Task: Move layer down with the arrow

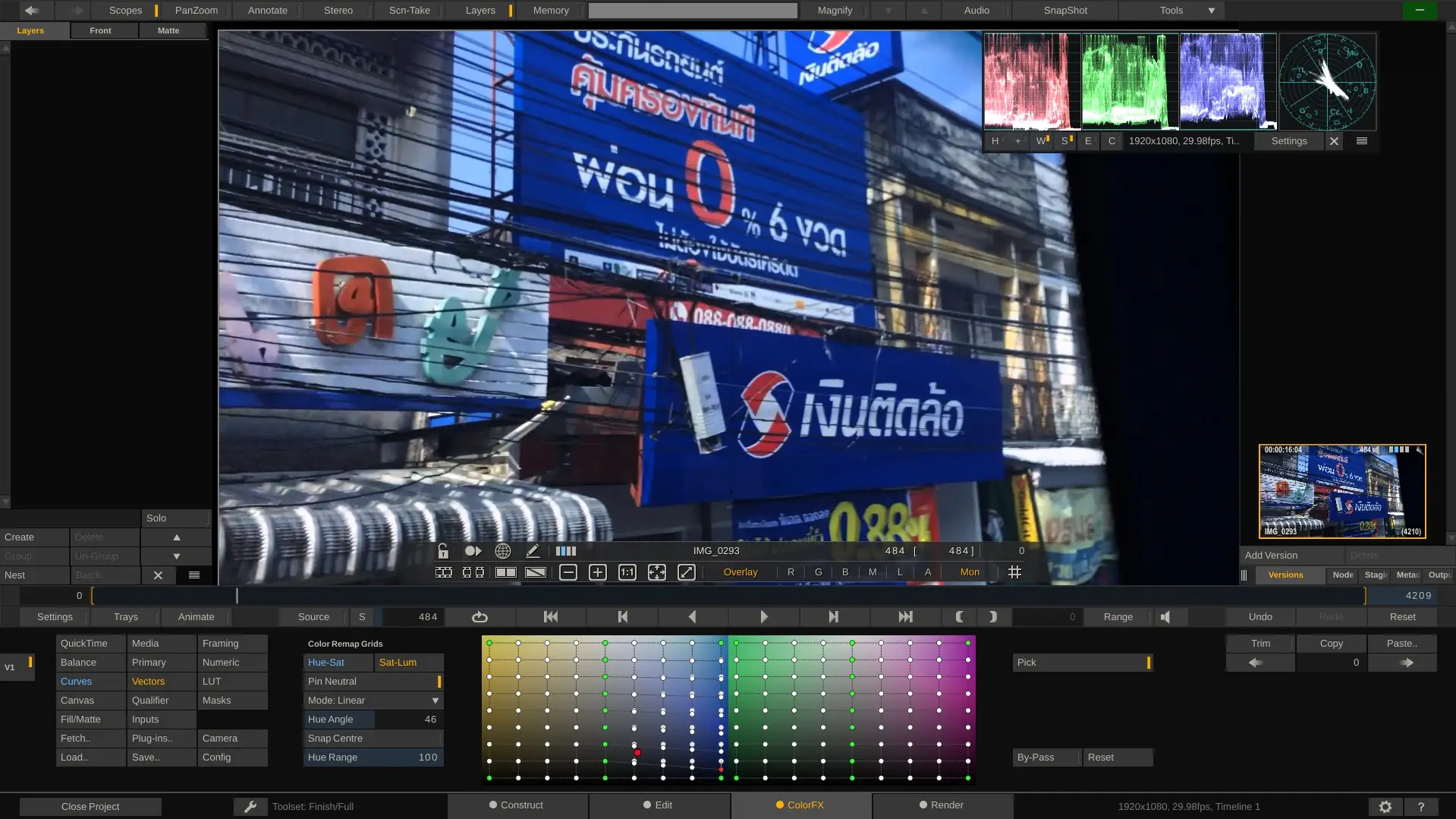Action: click(176, 556)
